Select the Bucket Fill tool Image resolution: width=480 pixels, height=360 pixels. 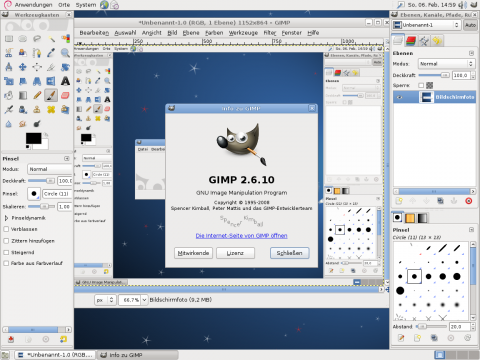click(x=9, y=95)
